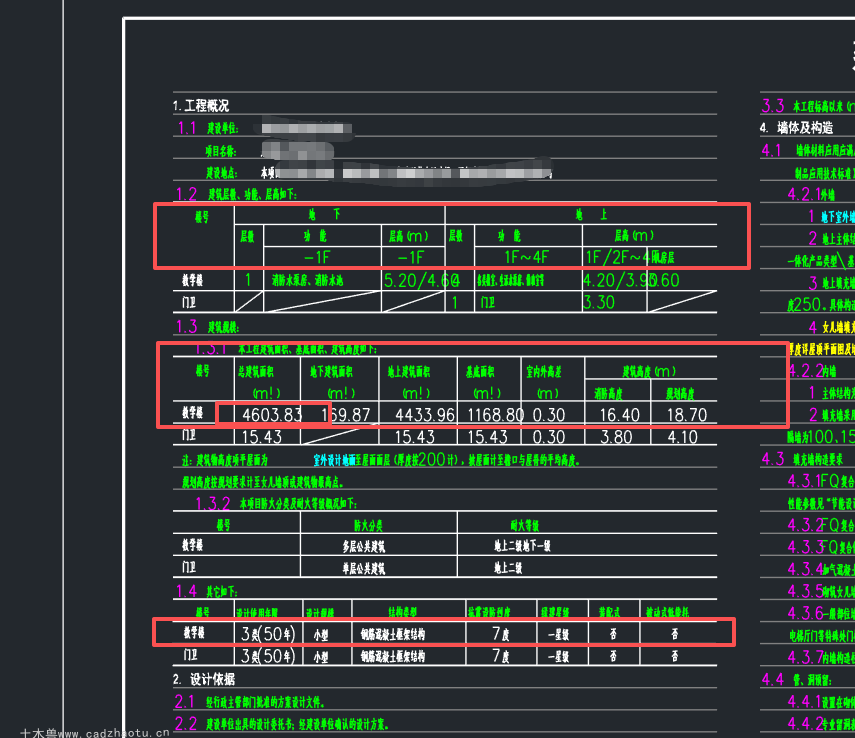
Task: Click the "1. 工程概况" section heading
Action: coord(201,105)
